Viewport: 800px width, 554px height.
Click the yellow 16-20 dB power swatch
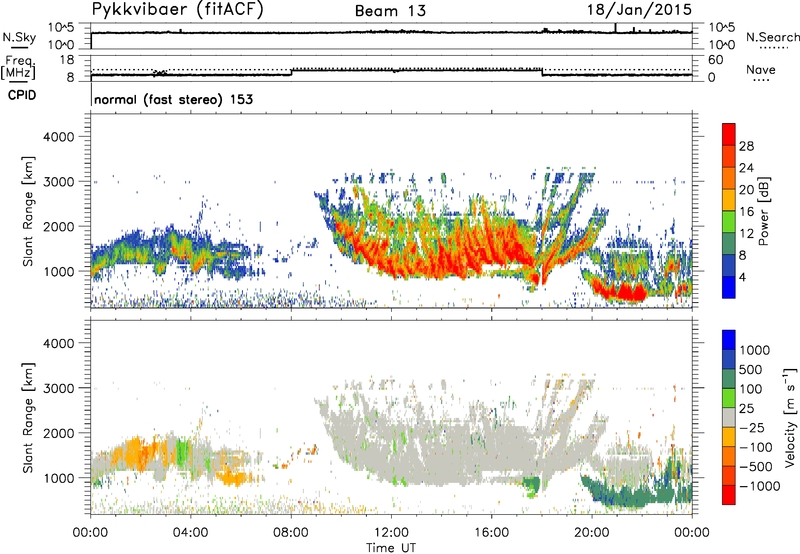(729, 199)
